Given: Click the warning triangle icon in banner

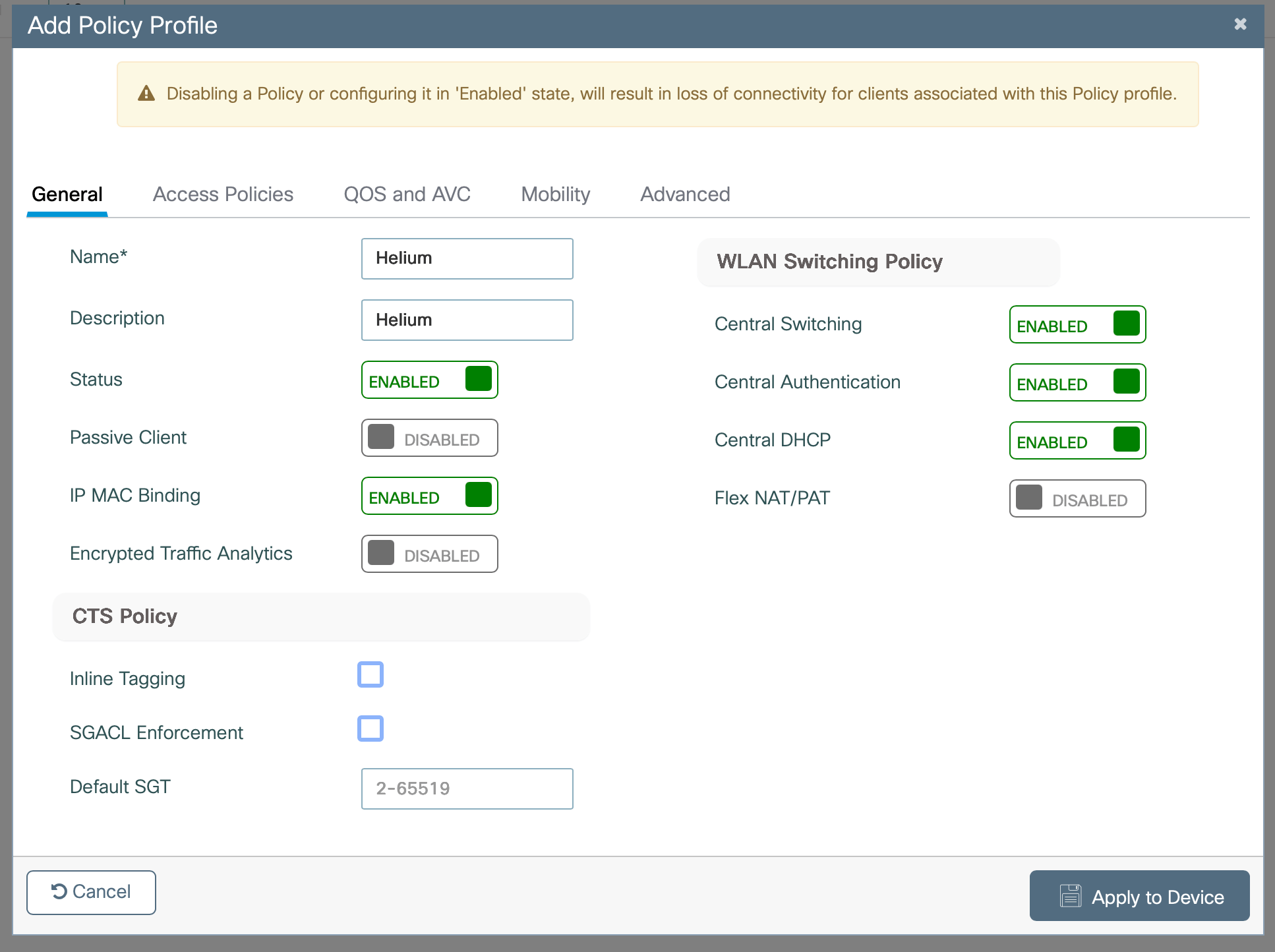Looking at the screenshot, I should coord(146,94).
